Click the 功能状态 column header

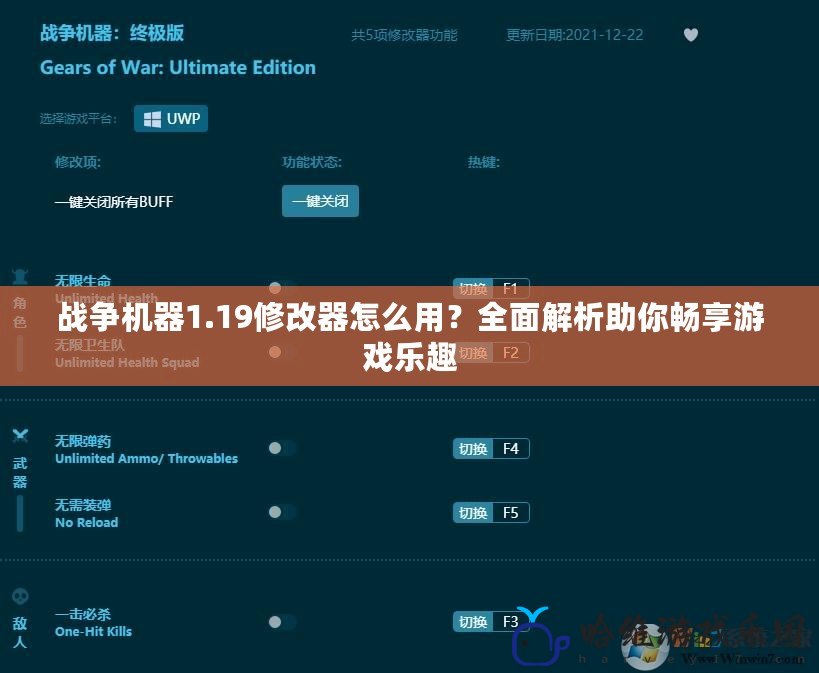tap(312, 162)
